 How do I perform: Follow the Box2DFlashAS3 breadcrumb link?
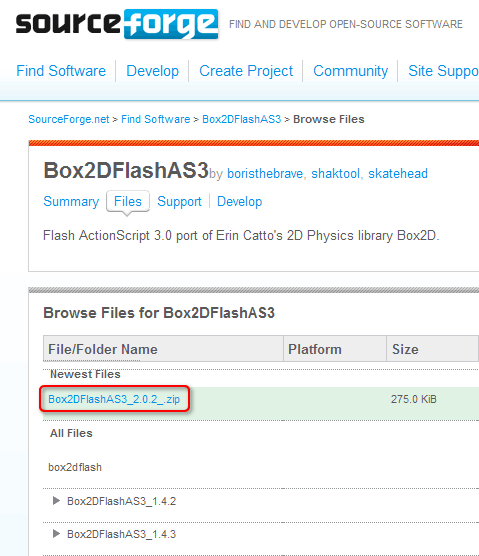point(241,119)
